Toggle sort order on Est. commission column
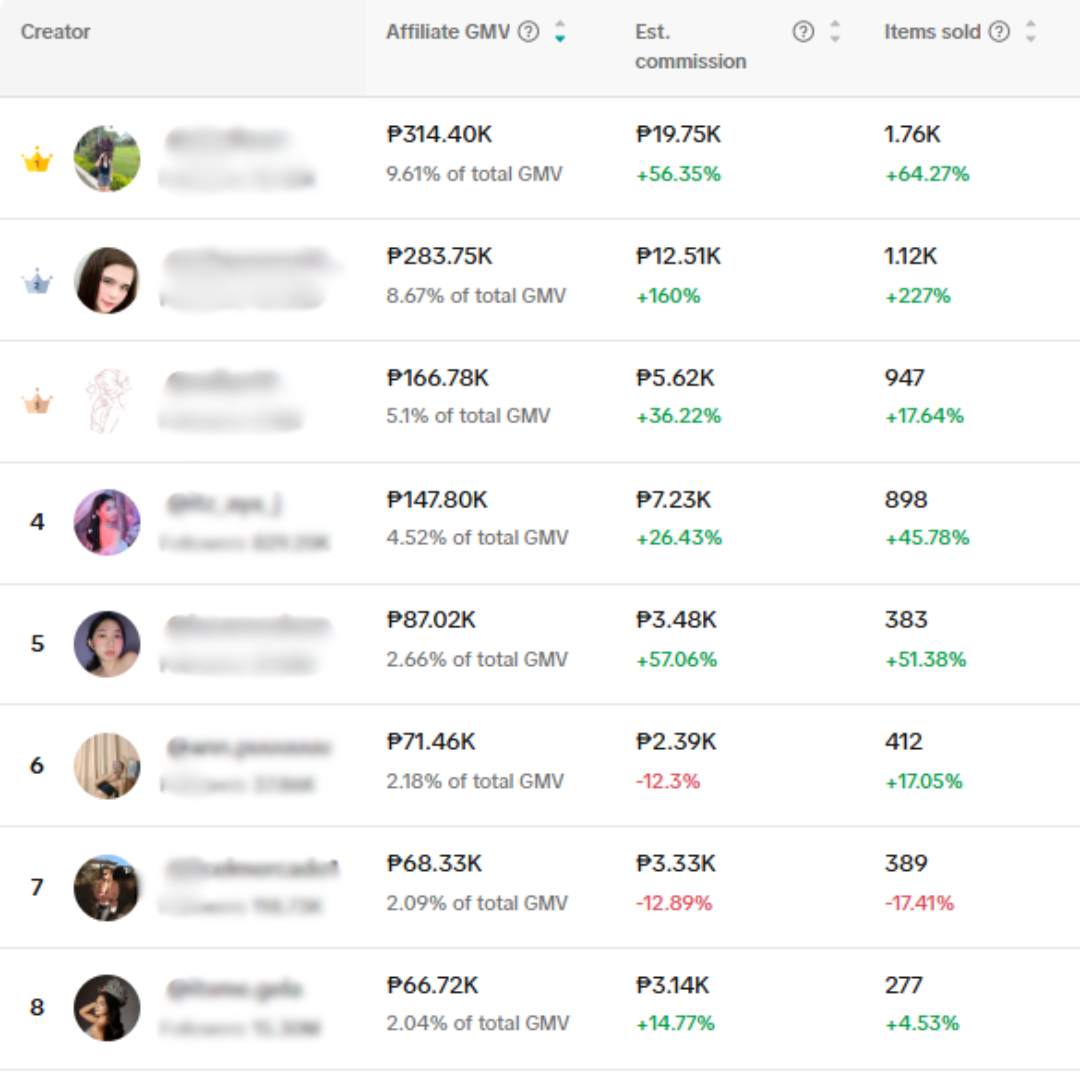This screenshot has height=1080, width=1080. [836, 31]
